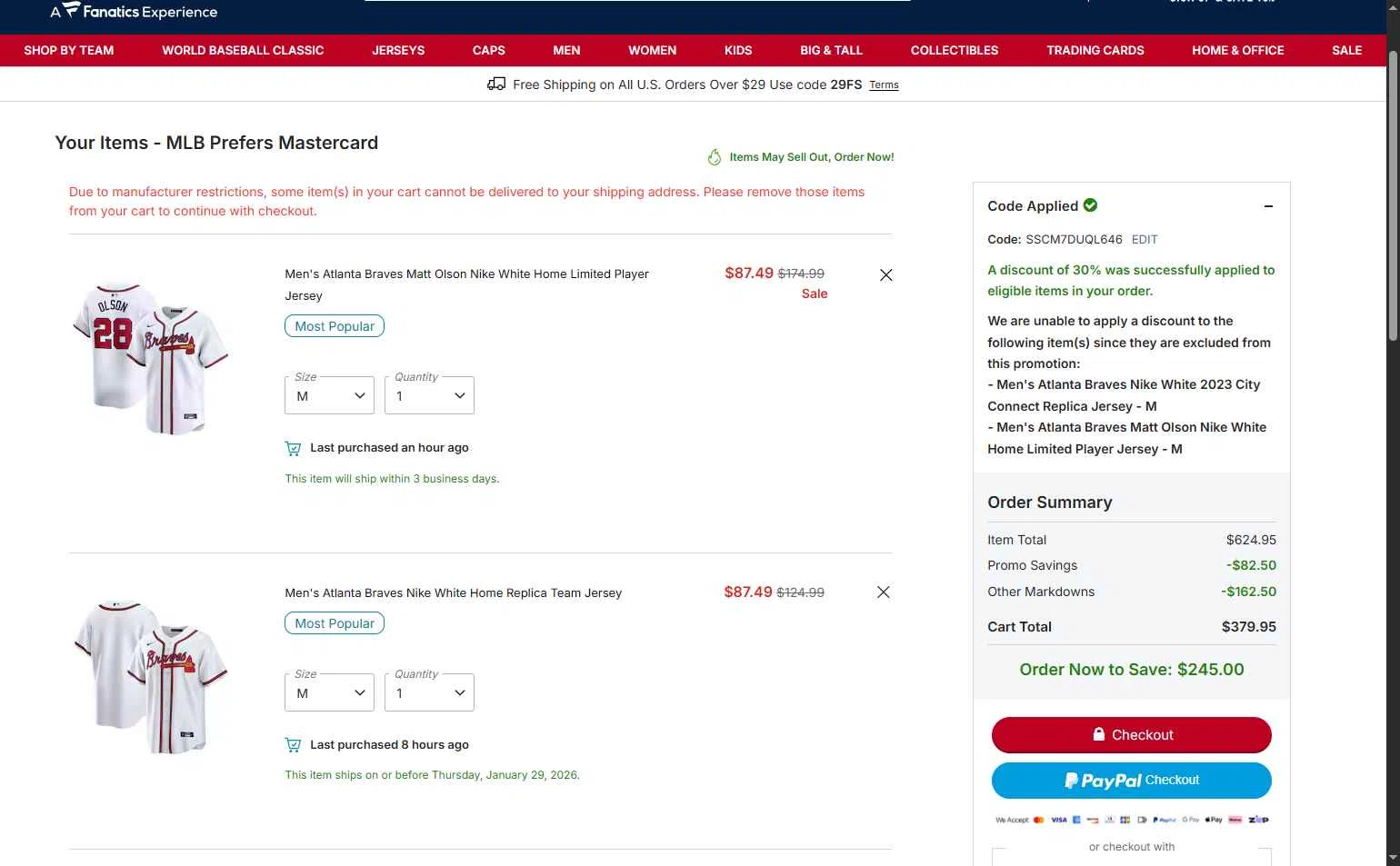Click the red Checkout button
The width and height of the screenshot is (1400, 866).
(x=1132, y=735)
